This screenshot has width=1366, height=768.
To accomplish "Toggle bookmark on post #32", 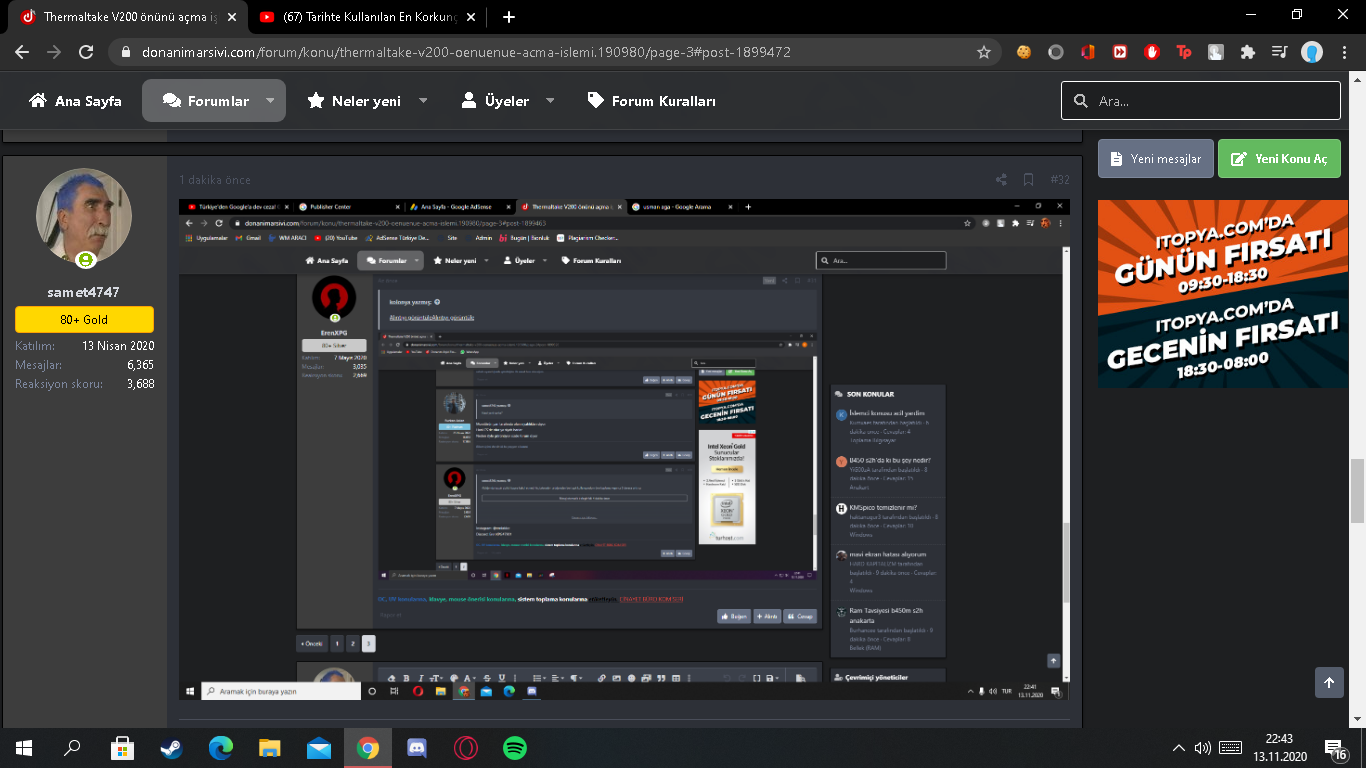I will tap(1028, 180).
